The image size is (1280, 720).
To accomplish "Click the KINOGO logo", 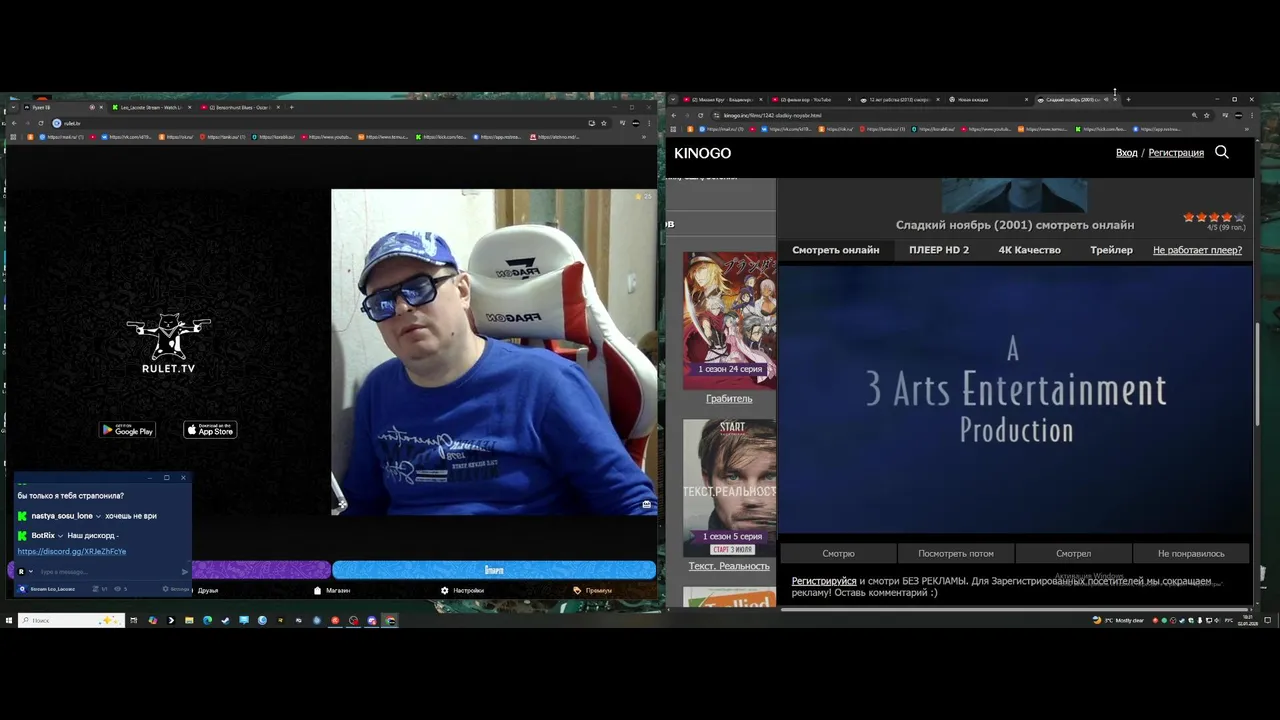I will 702,153.
